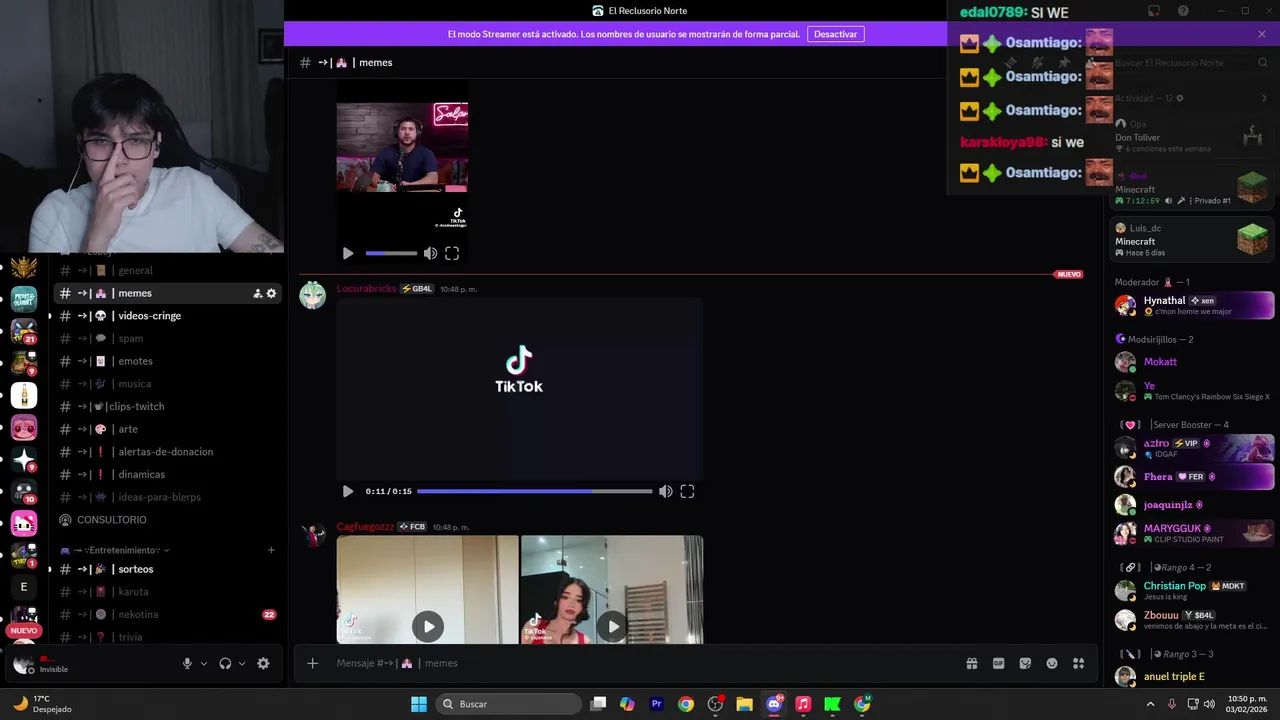Play the left video from Cagfuegozzz
The image size is (1280, 720).
tap(428, 627)
